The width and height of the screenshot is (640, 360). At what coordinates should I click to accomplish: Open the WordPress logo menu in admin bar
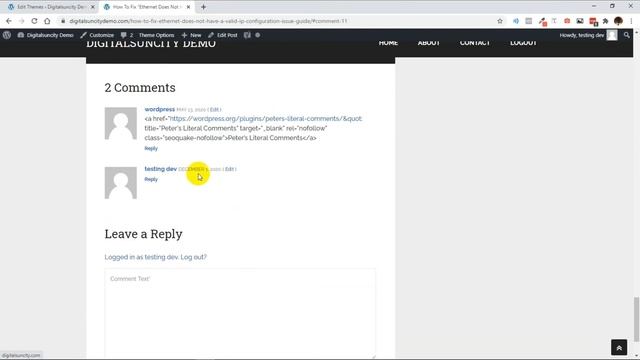7,35
